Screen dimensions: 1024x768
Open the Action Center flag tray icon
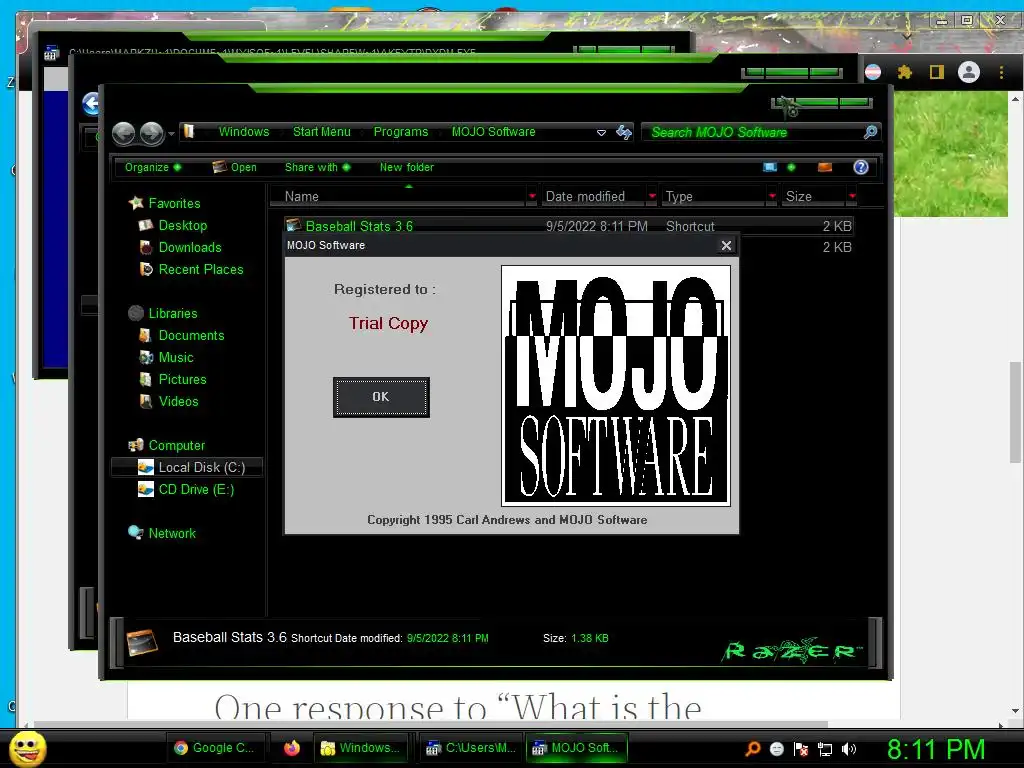[x=801, y=749]
